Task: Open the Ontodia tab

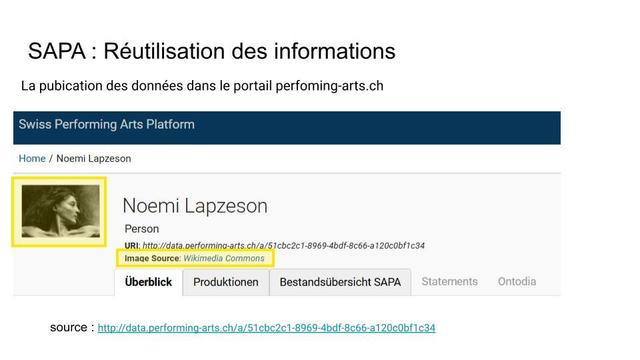Action: (x=517, y=282)
